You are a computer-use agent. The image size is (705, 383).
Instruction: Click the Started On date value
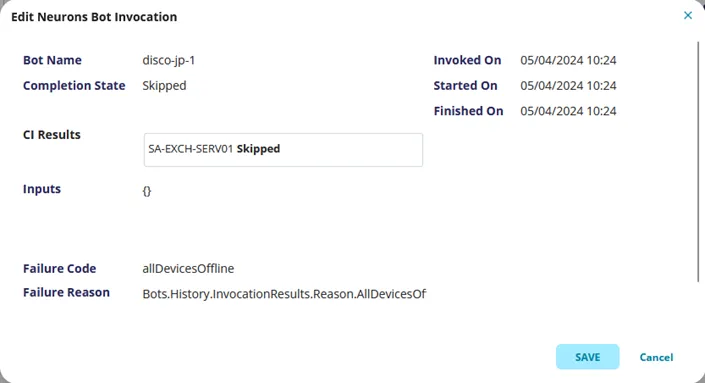[x=568, y=85]
